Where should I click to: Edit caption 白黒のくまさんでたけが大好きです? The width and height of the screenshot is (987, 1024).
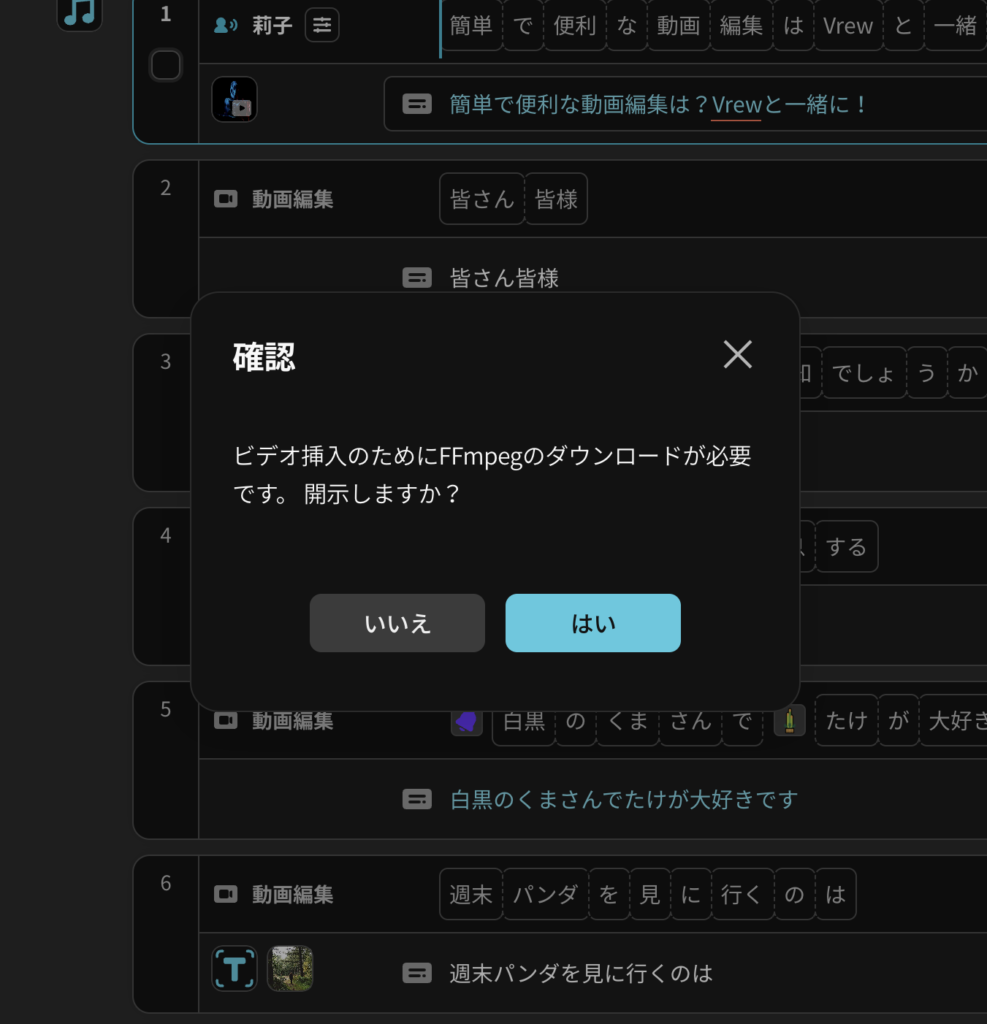624,799
